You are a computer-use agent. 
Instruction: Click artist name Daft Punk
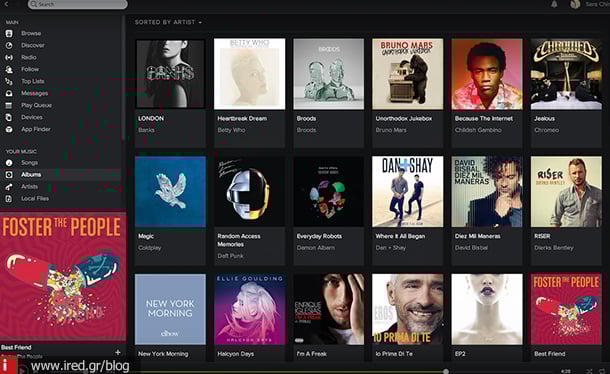coord(230,256)
